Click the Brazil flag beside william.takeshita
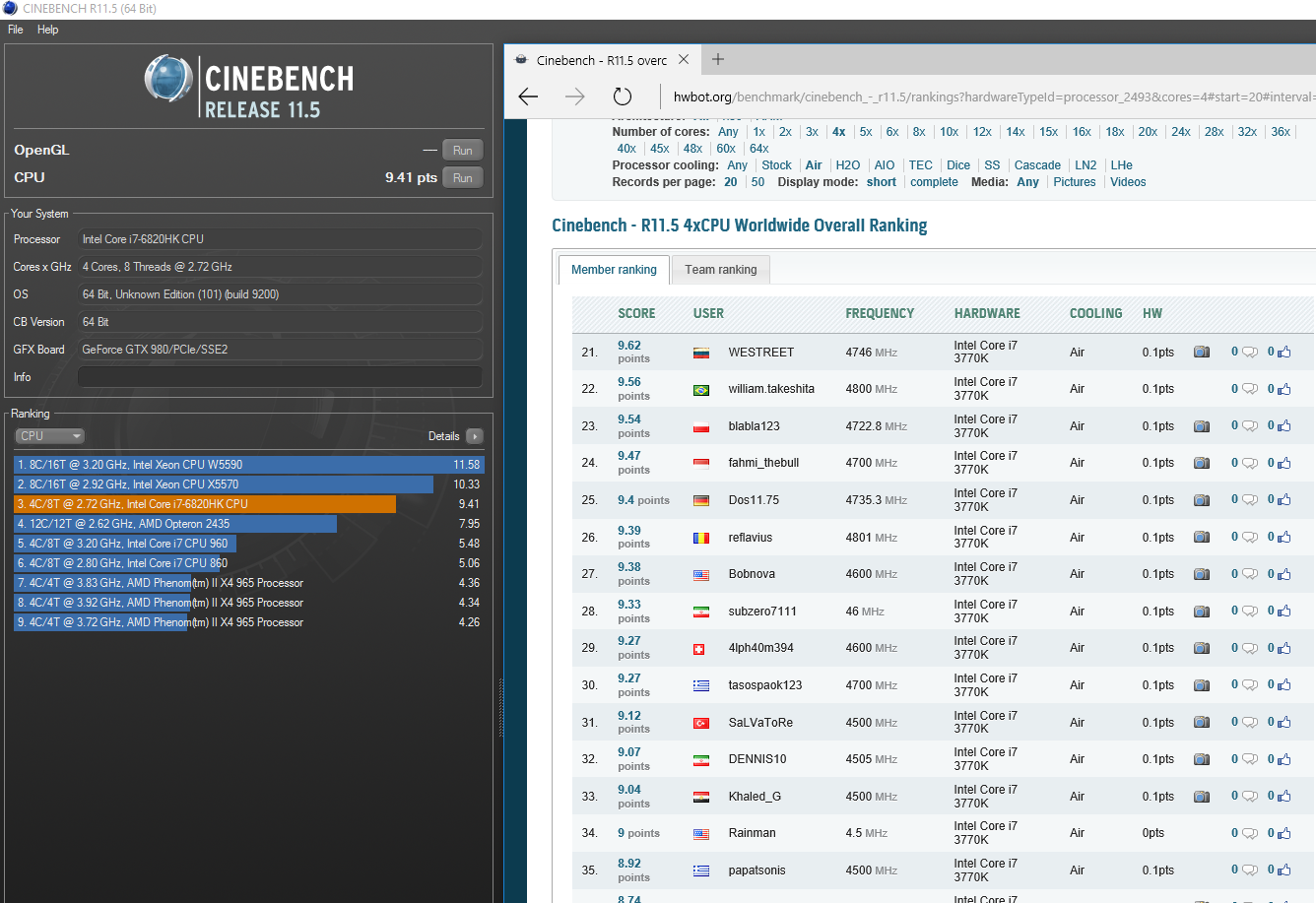Screen dimensions: 1316x903 (x=701, y=390)
